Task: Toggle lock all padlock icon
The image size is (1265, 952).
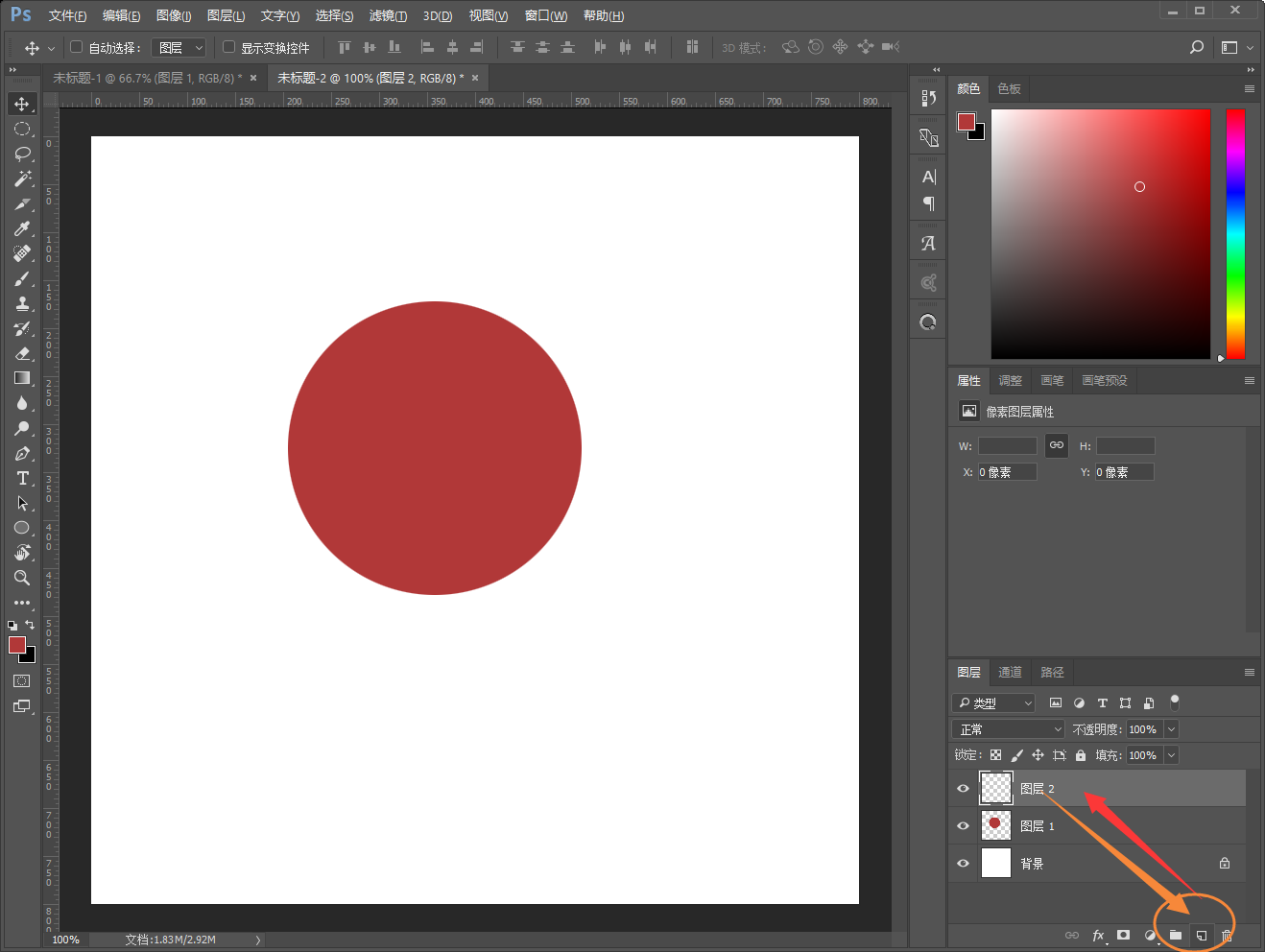Action: (1081, 755)
